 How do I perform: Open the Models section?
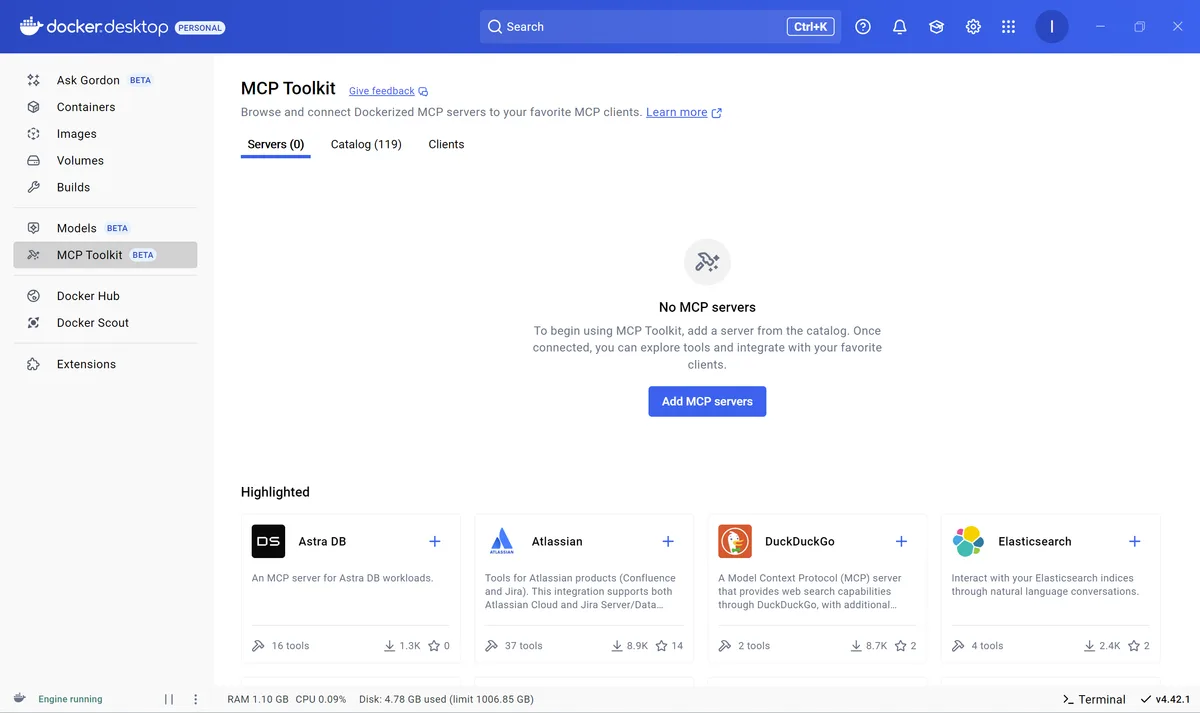[x=105, y=228]
